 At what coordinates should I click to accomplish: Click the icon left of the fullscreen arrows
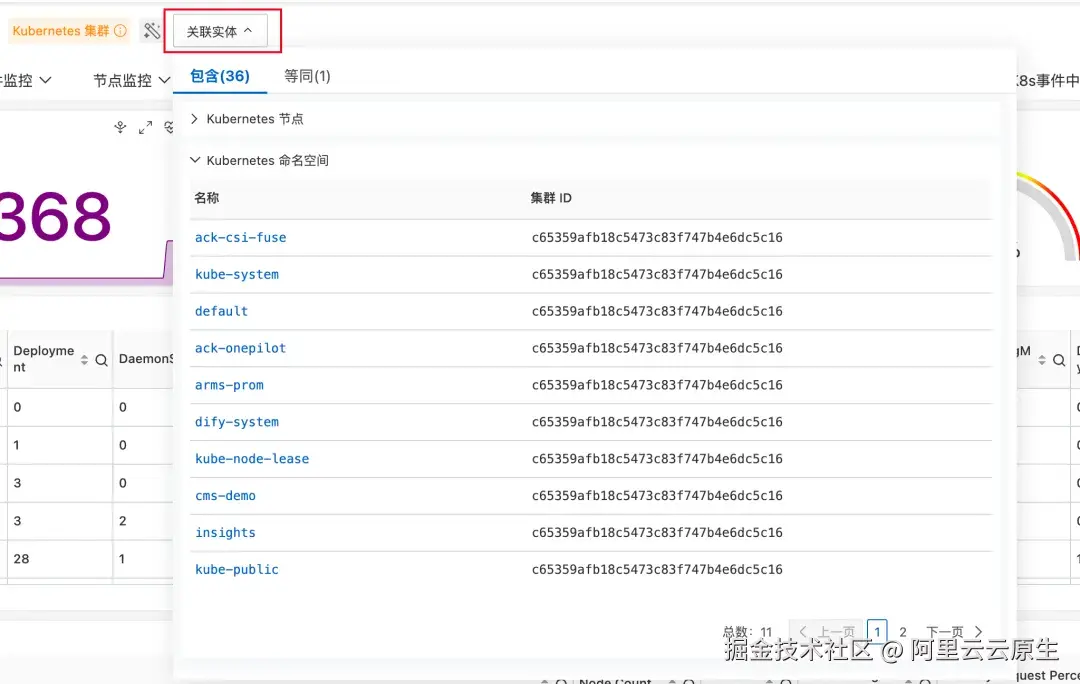(121, 127)
